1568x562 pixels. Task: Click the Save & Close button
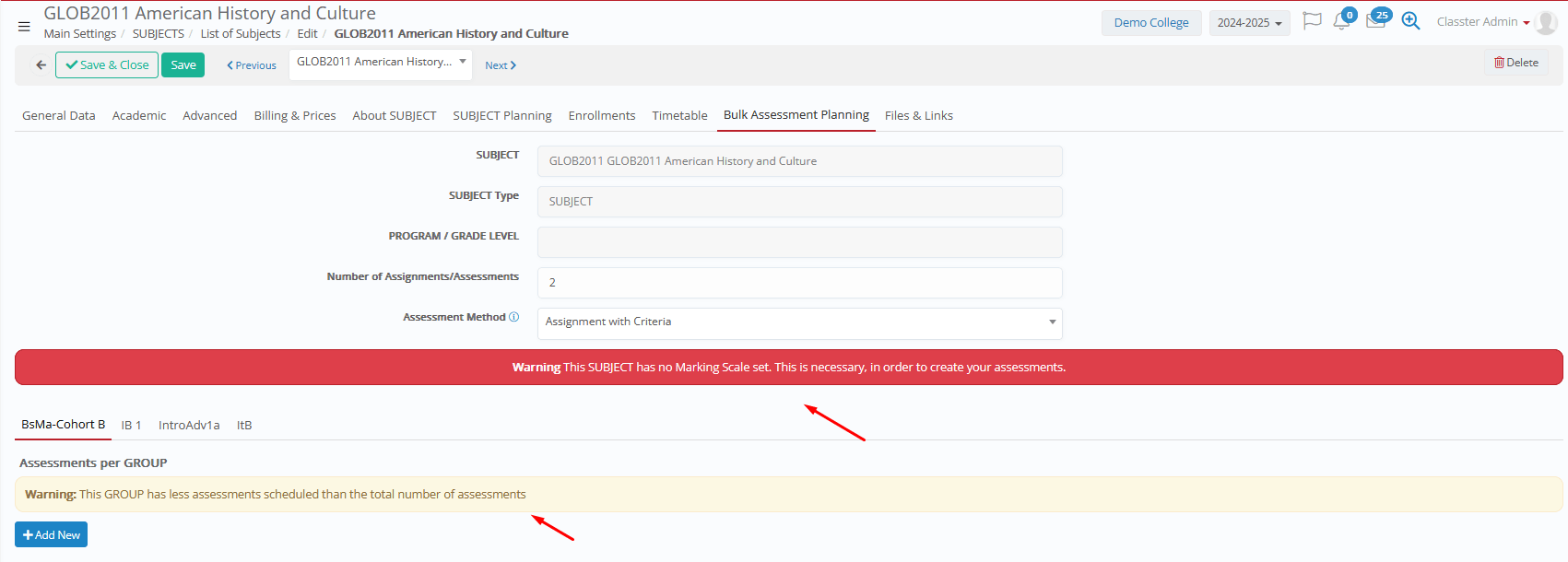coord(107,65)
